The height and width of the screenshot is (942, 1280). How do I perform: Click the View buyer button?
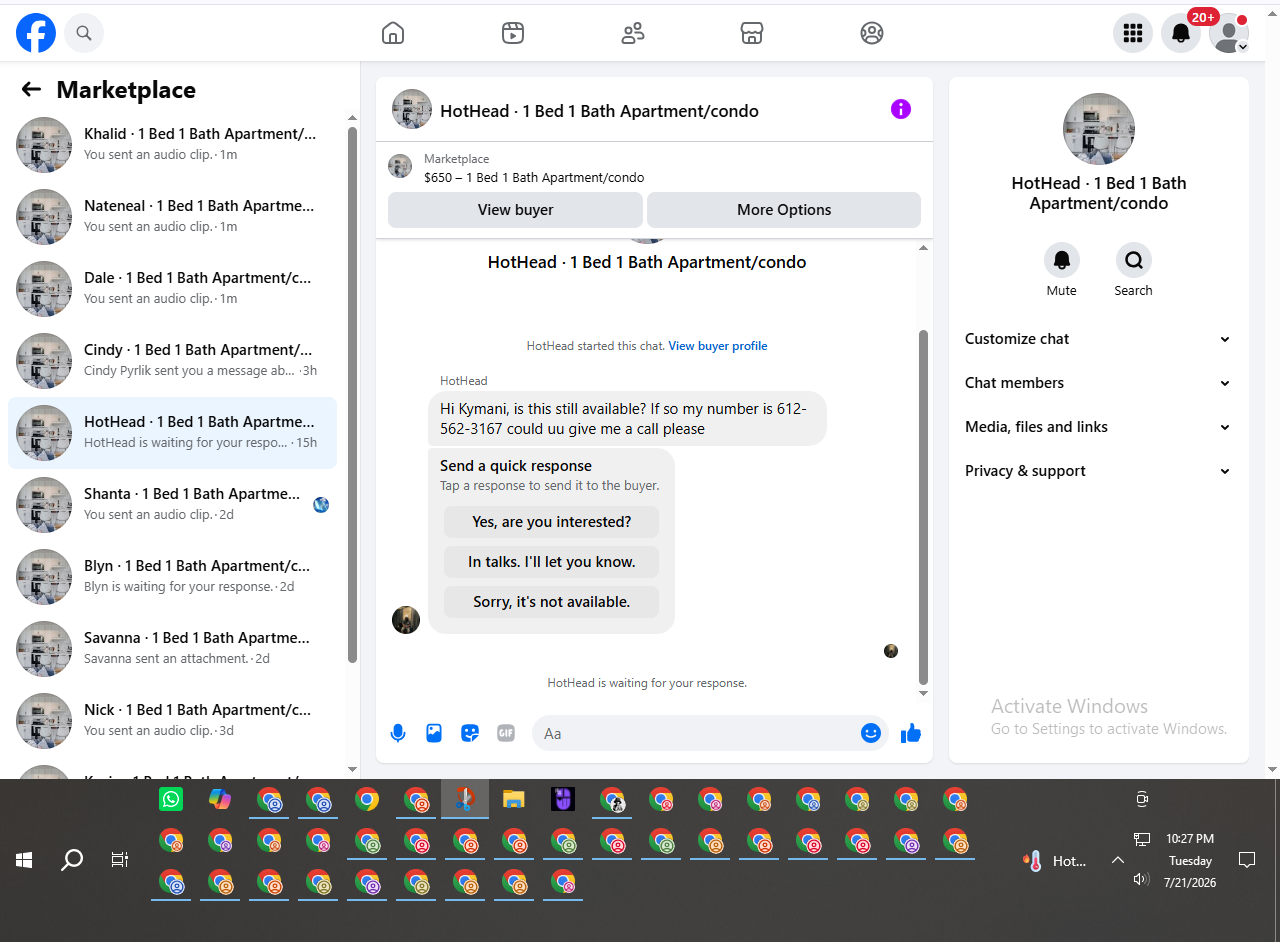point(515,210)
